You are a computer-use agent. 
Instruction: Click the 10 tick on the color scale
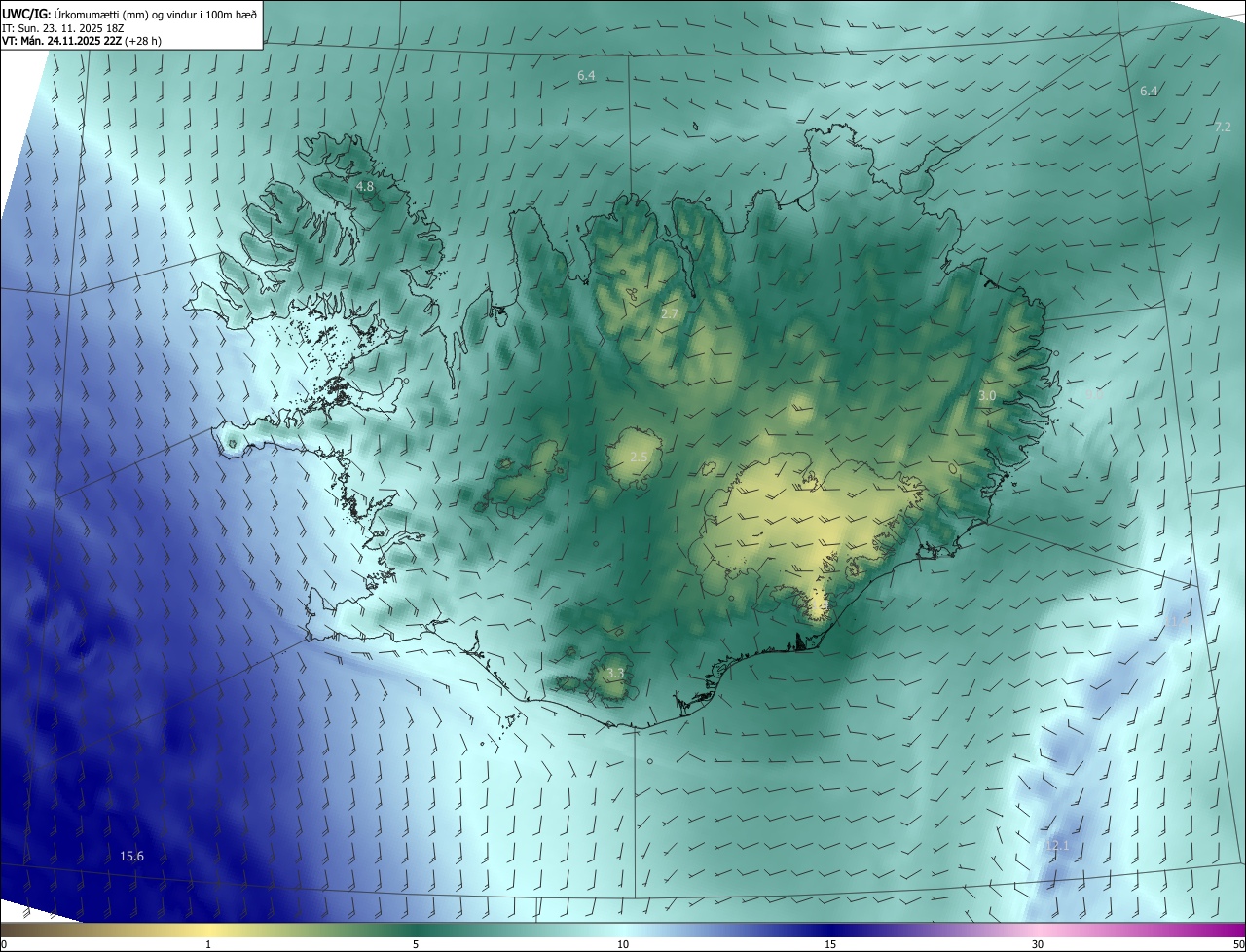[623, 944]
